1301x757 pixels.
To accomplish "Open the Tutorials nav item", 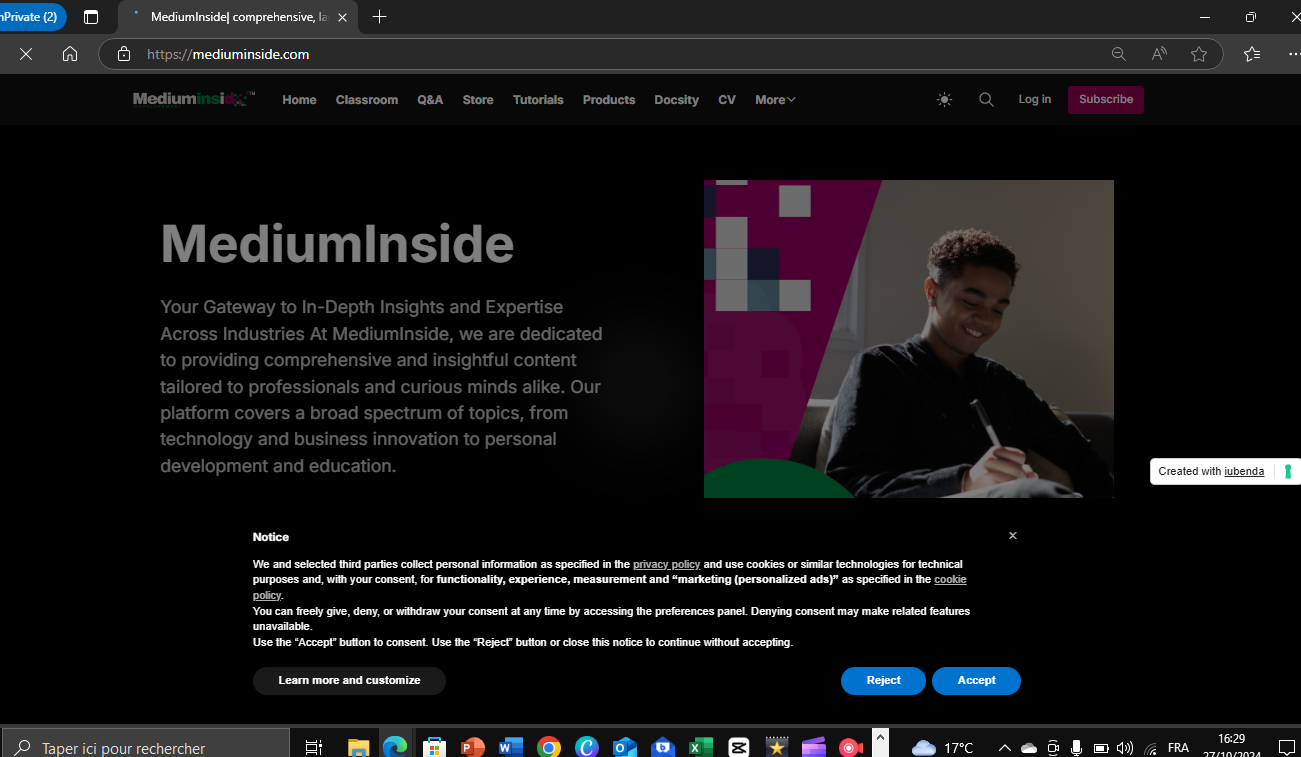I will pyautogui.click(x=538, y=100).
